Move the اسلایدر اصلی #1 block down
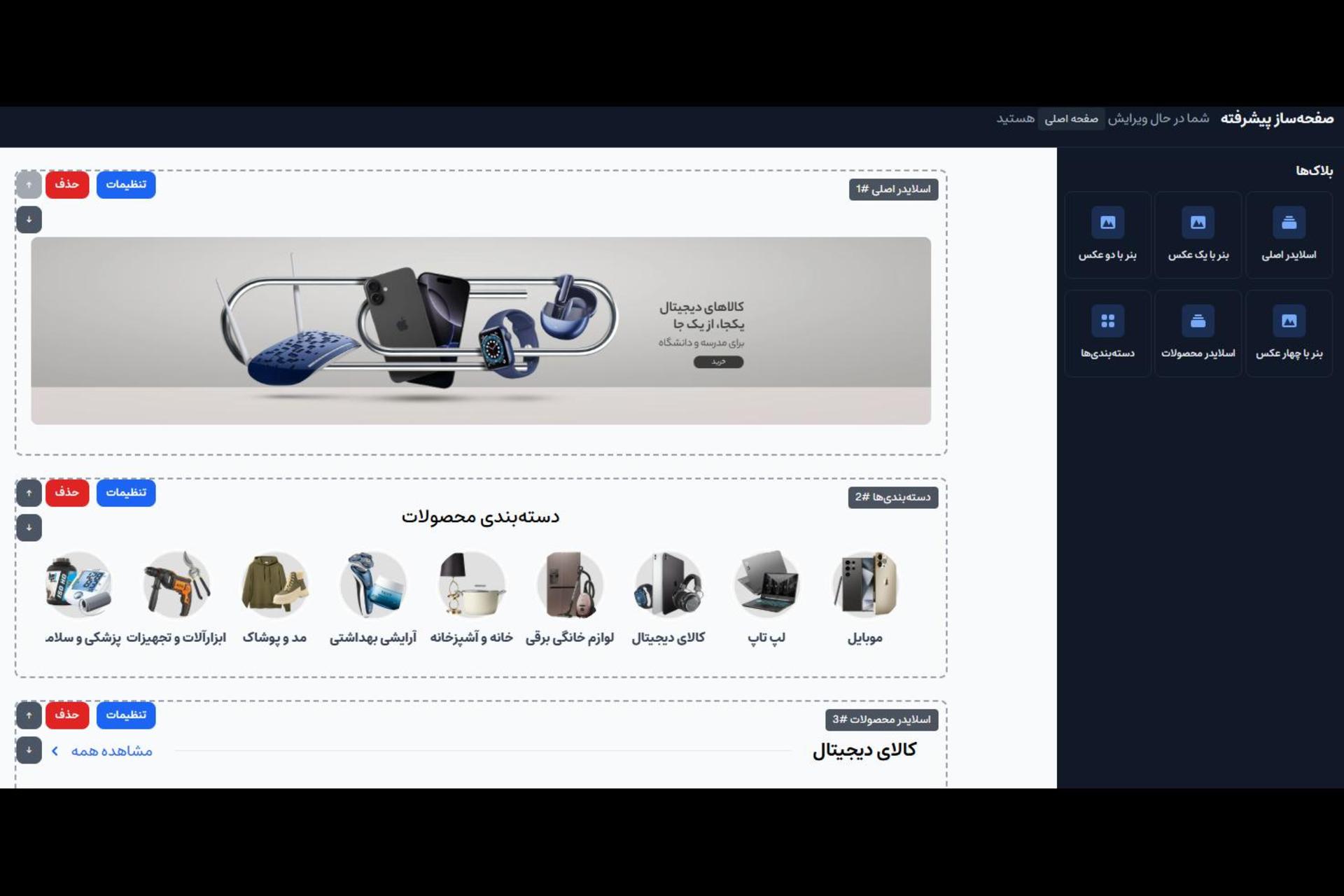The width and height of the screenshot is (1344, 896). pyautogui.click(x=29, y=220)
